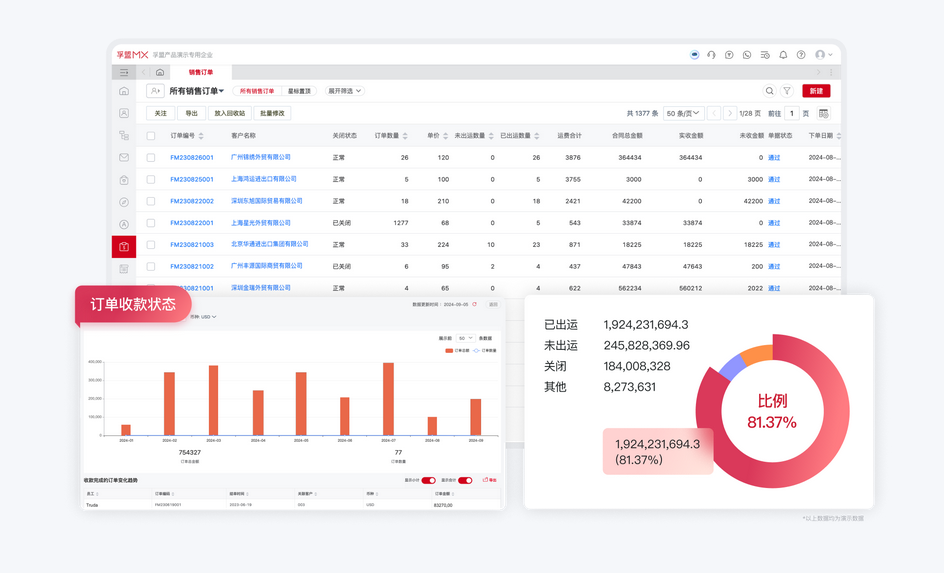Click the headset support icon in the header
Screen dimensions: 944x573
coord(711,55)
